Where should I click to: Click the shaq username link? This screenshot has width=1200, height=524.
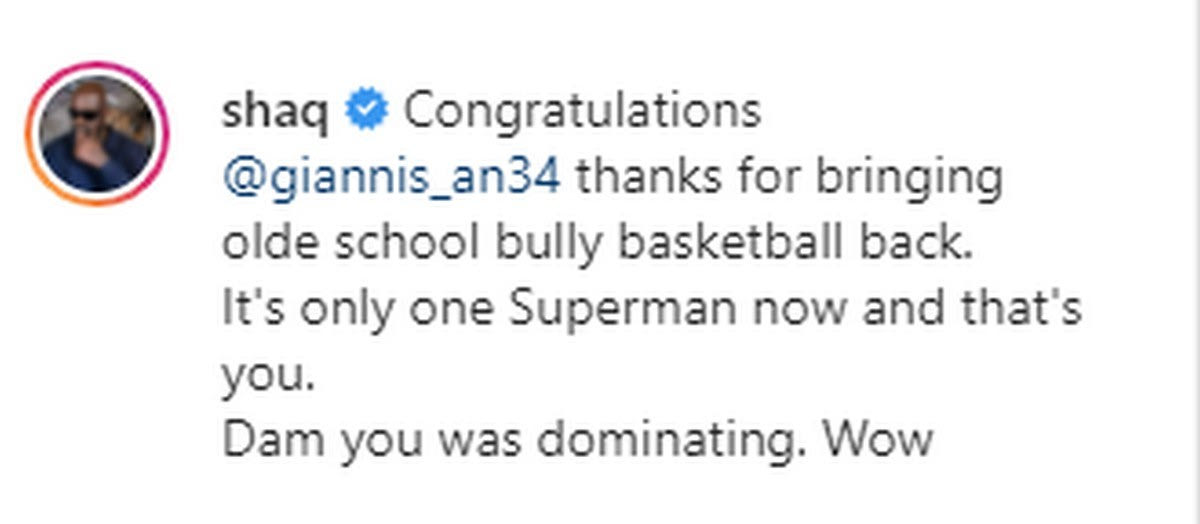point(274,112)
